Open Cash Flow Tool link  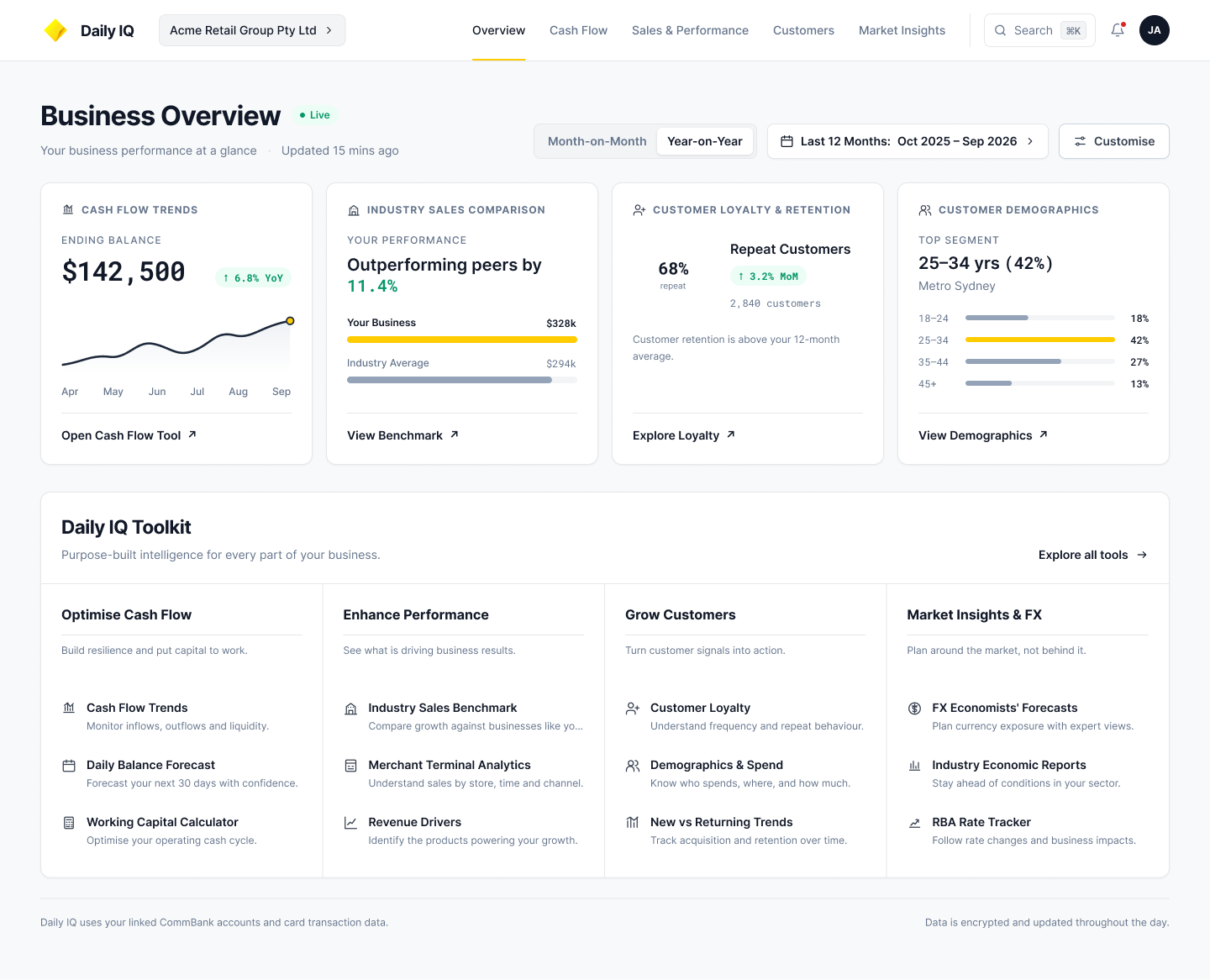pos(129,435)
